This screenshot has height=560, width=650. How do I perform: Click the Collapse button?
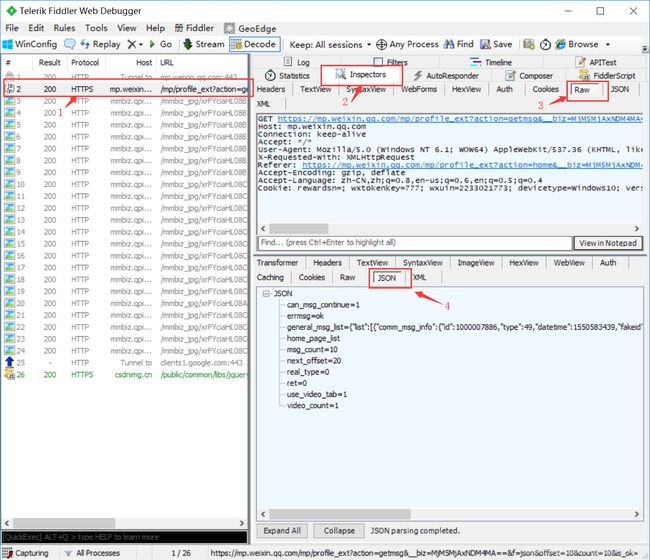click(339, 531)
